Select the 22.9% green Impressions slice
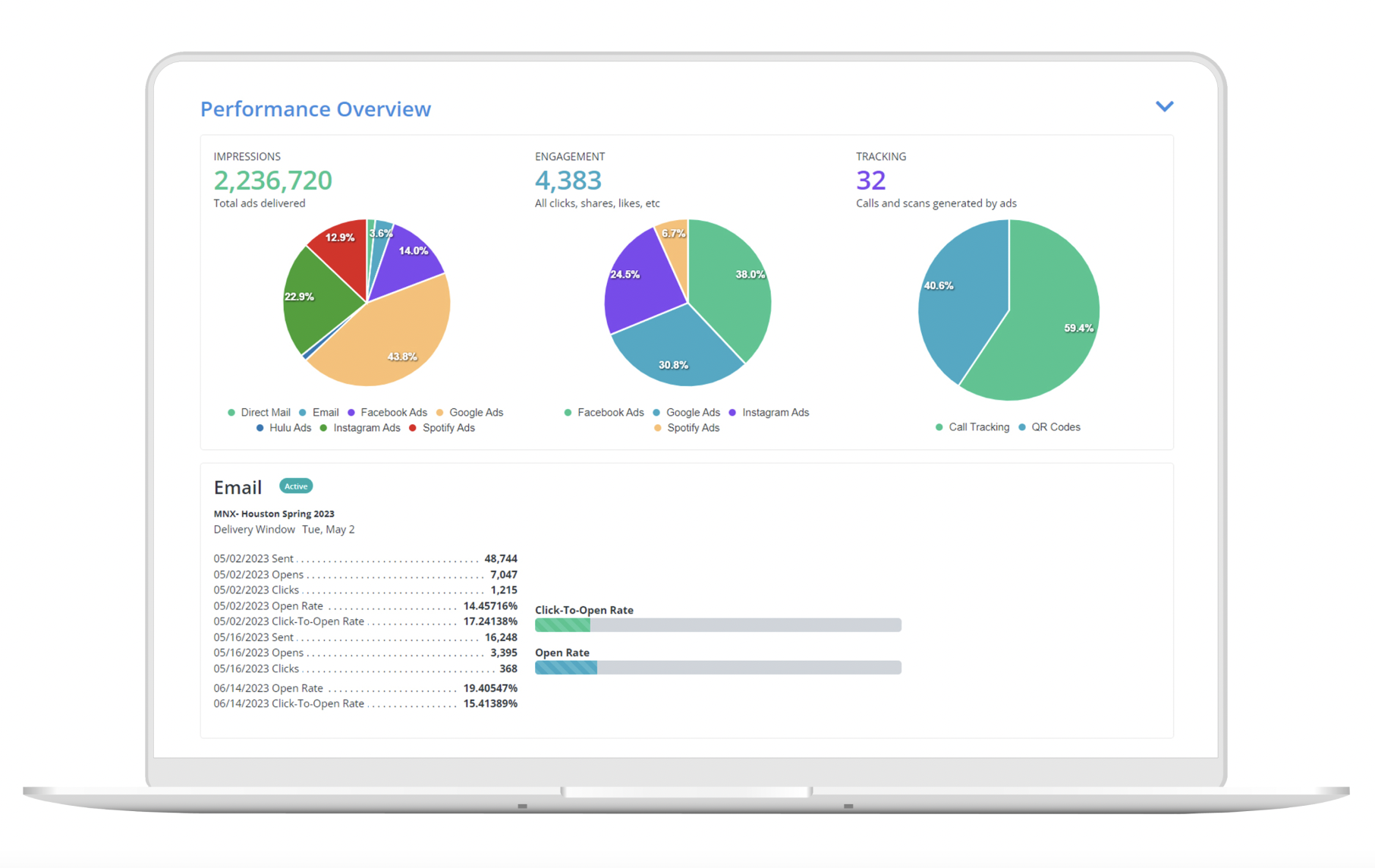 [315, 303]
